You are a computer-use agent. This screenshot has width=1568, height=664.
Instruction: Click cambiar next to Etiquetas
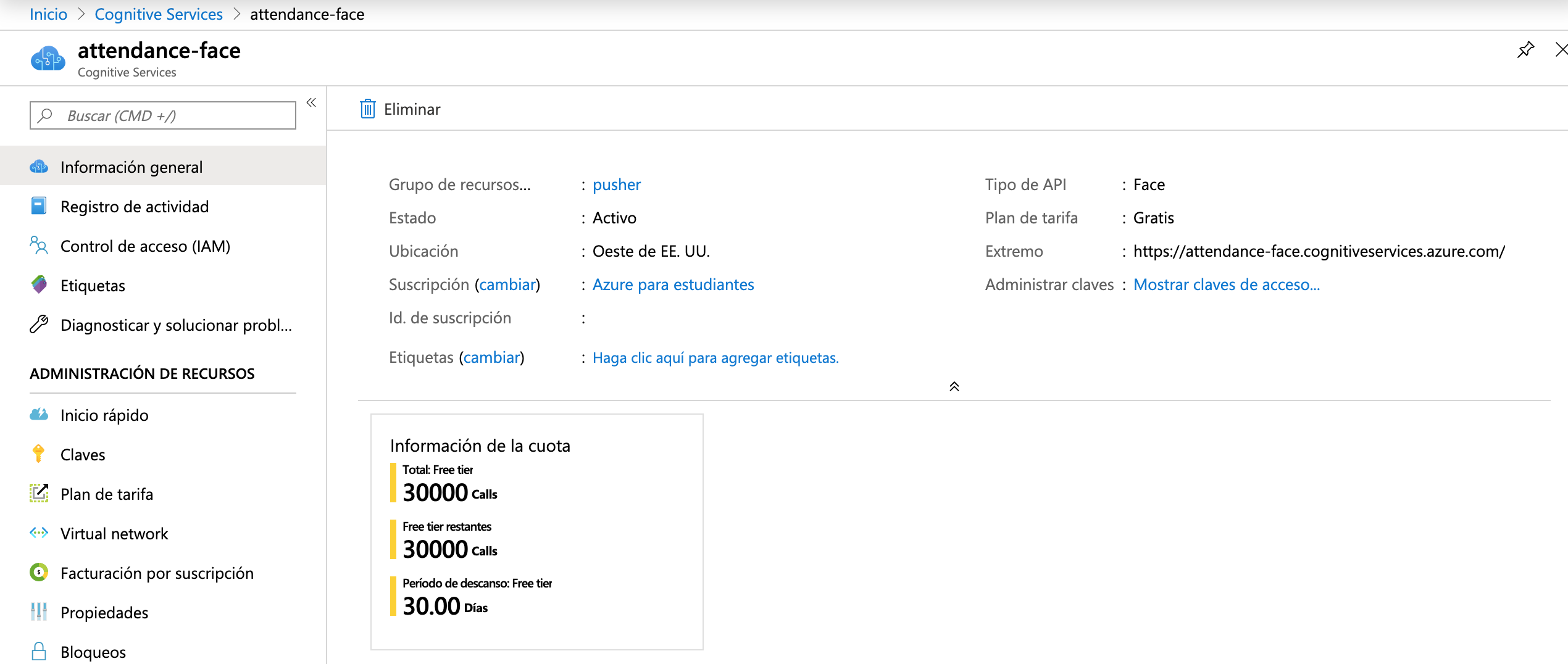coord(491,357)
